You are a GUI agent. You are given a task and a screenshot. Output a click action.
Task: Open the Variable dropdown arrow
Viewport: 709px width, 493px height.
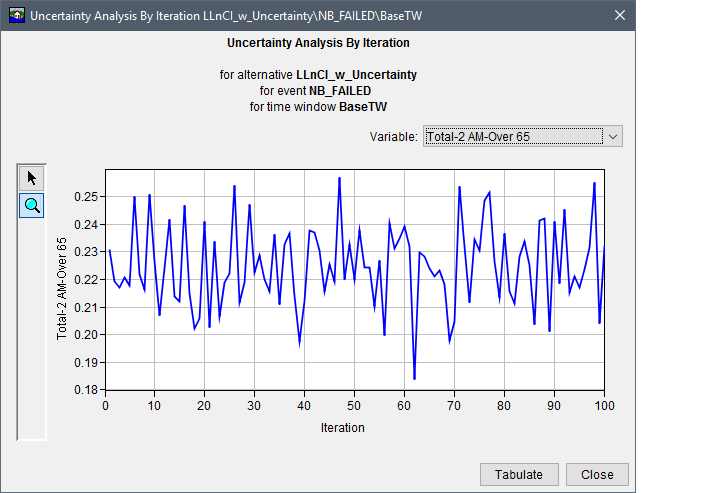613,137
